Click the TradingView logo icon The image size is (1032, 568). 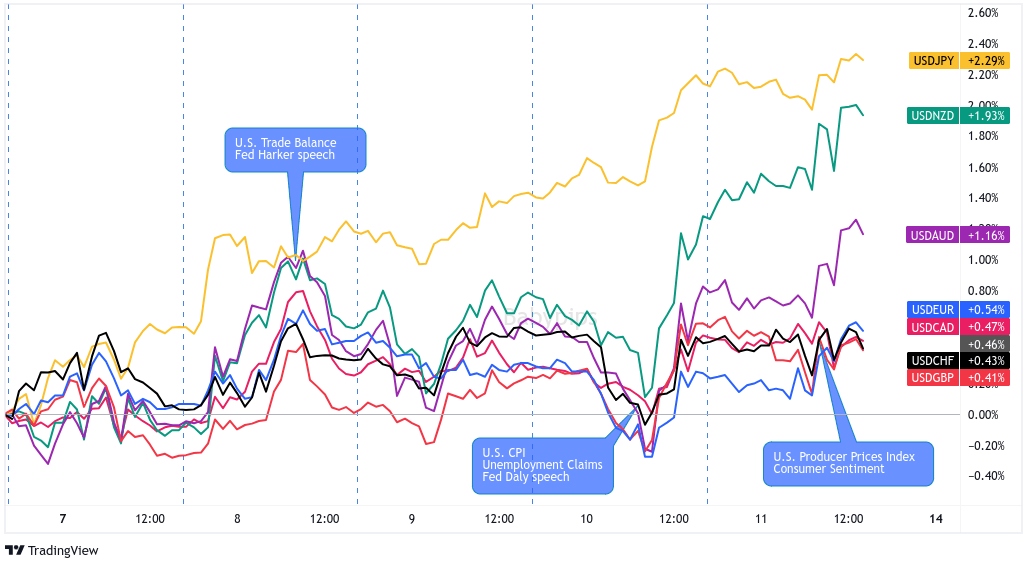pos(15,550)
